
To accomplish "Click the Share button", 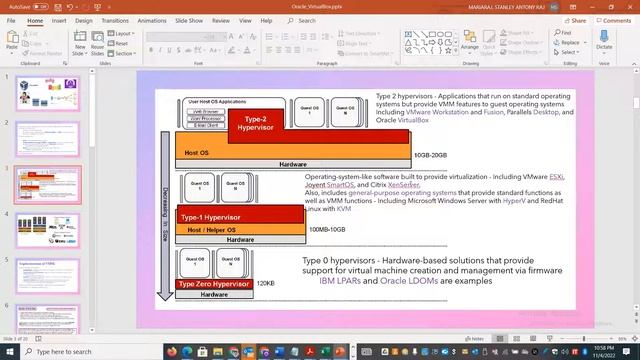I will pyautogui.click(x=575, y=20).
